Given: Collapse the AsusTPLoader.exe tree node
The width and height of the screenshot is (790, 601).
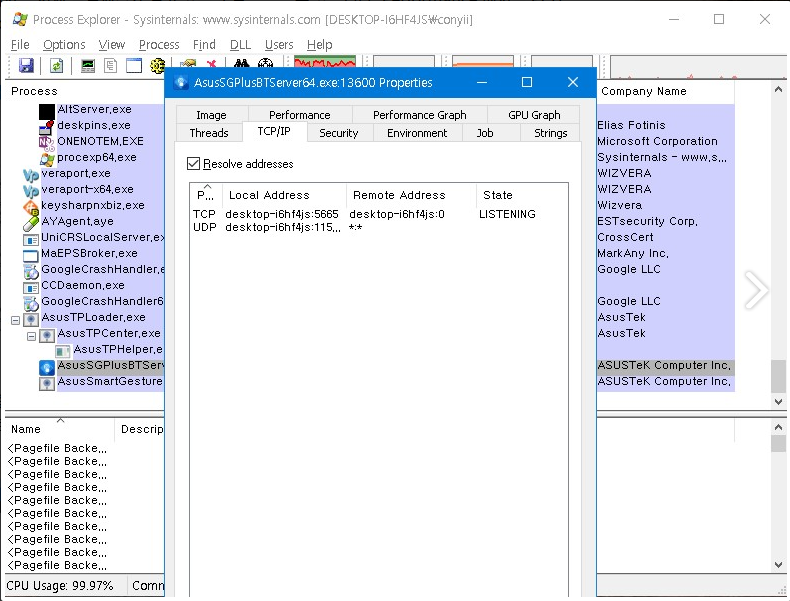Looking at the screenshot, I should [16, 318].
